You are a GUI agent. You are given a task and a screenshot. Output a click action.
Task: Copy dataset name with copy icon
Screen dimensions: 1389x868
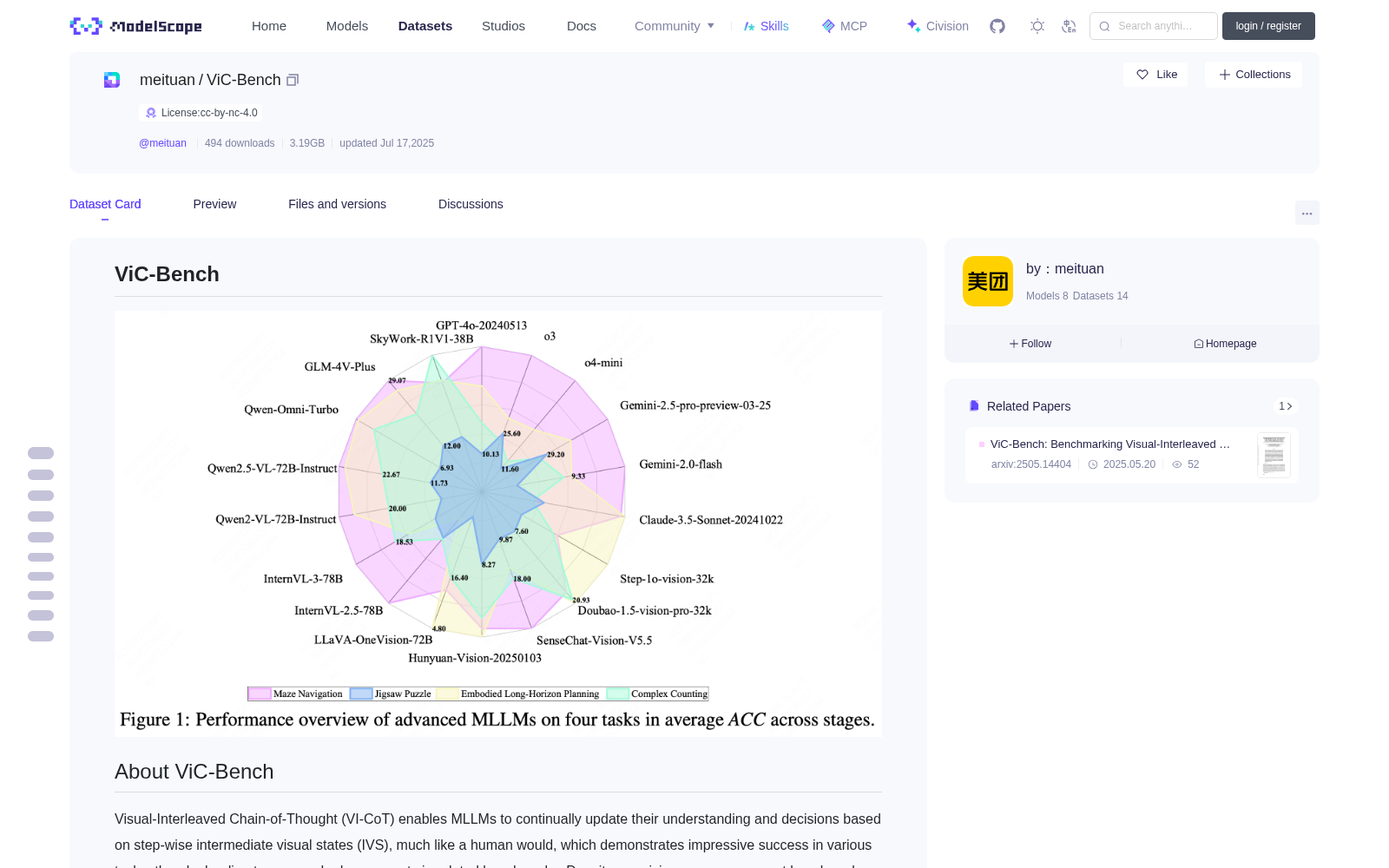(x=293, y=80)
